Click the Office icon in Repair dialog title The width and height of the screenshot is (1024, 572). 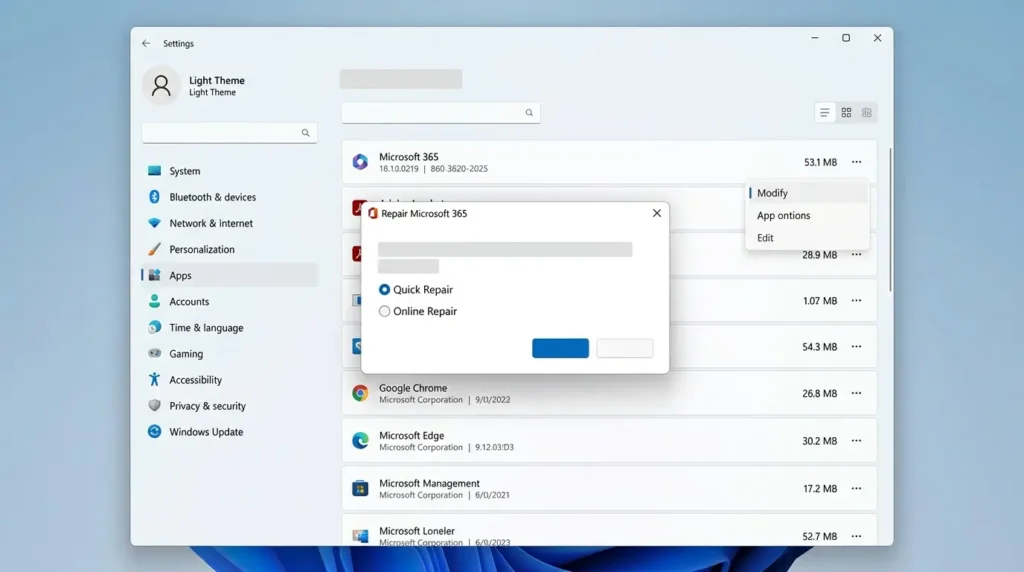373,214
